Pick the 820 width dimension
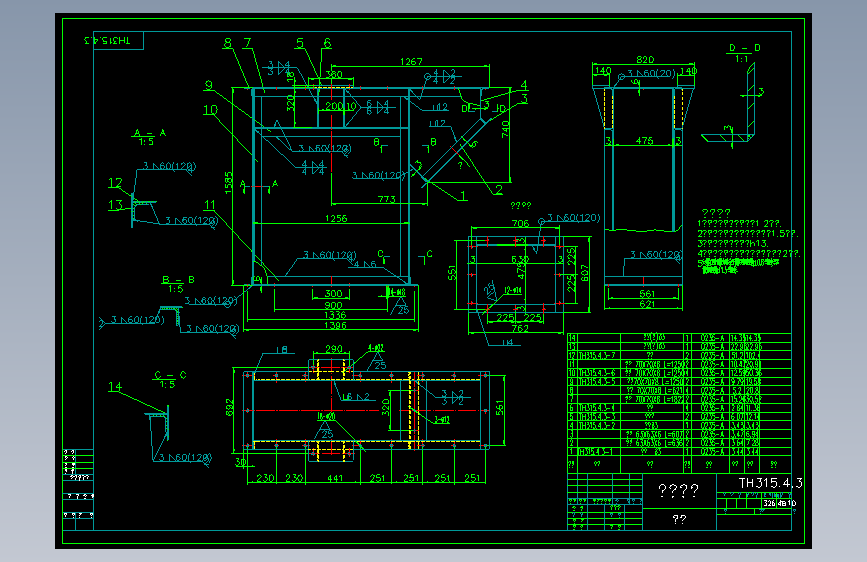 [x=645, y=59]
